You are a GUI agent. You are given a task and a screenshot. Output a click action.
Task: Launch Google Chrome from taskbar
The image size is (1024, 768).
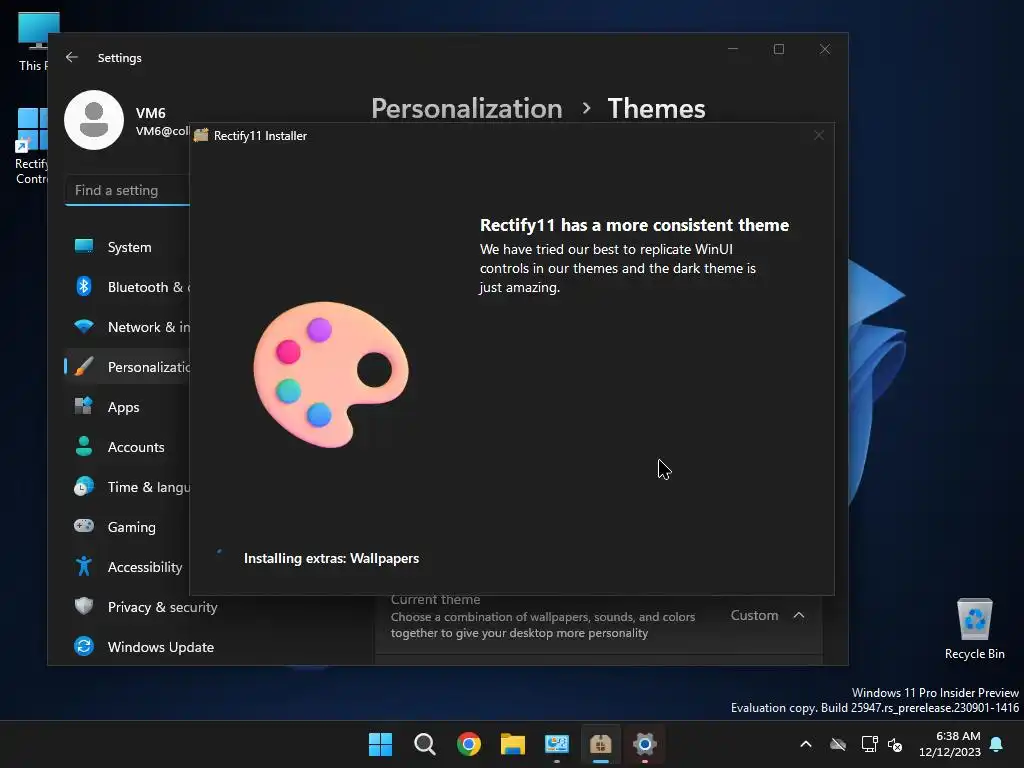[x=469, y=744]
